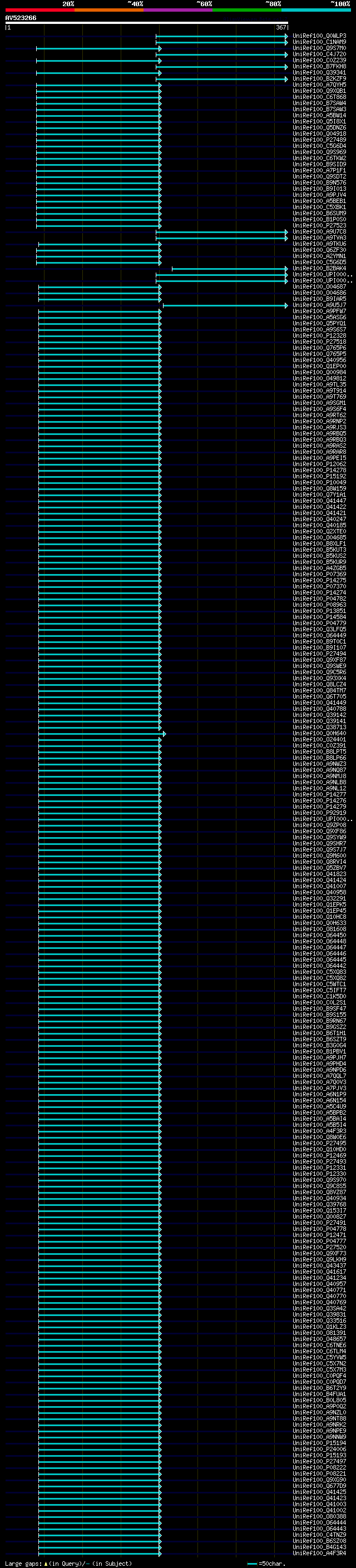Select hit label UniRef100_P04779
The width and height of the screenshot is (356, 1568).
coord(319,624)
